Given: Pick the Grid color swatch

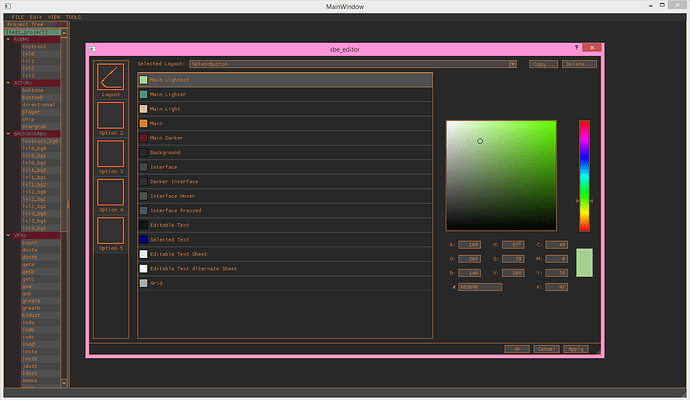Looking at the screenshot, I should 143,283.
